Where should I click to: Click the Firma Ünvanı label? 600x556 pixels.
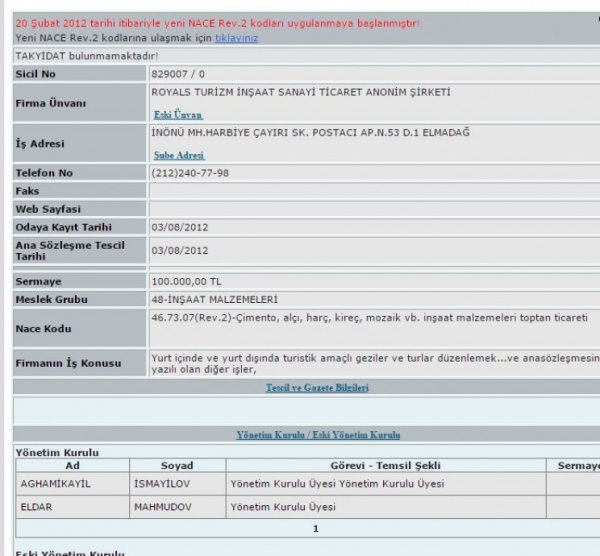[x=51, y=104]
